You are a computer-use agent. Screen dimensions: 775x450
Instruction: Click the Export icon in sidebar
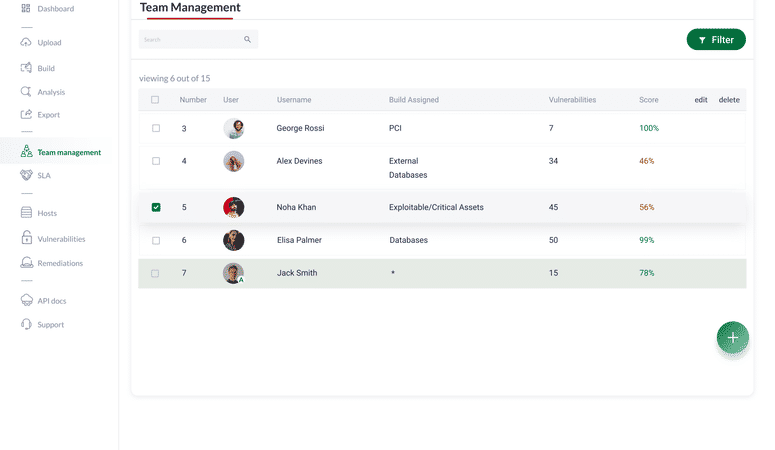[27, 115]
